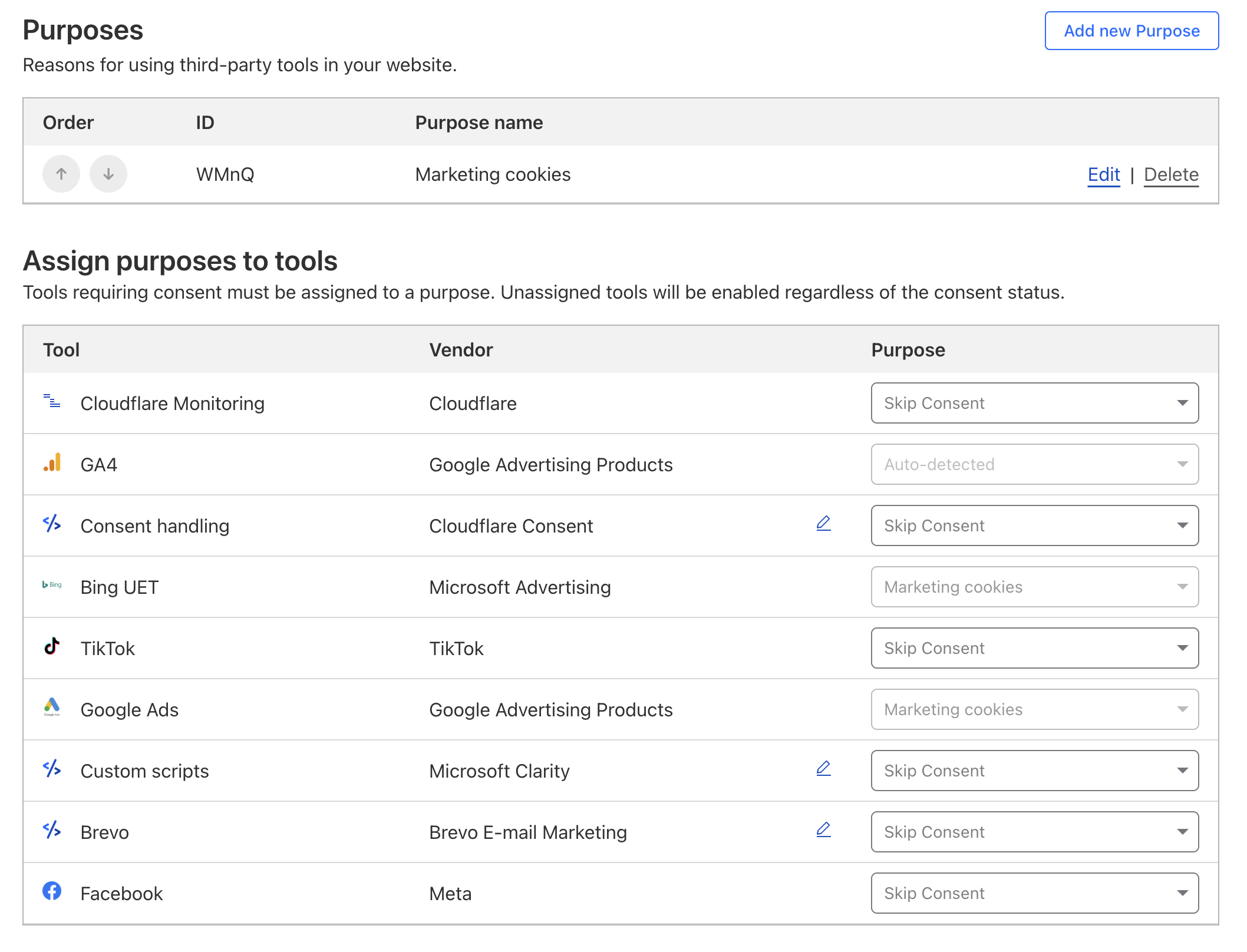This screenshot has width=1247, height=952.
Task: Open TikTok purpose dropdown
Action: 1034,648
